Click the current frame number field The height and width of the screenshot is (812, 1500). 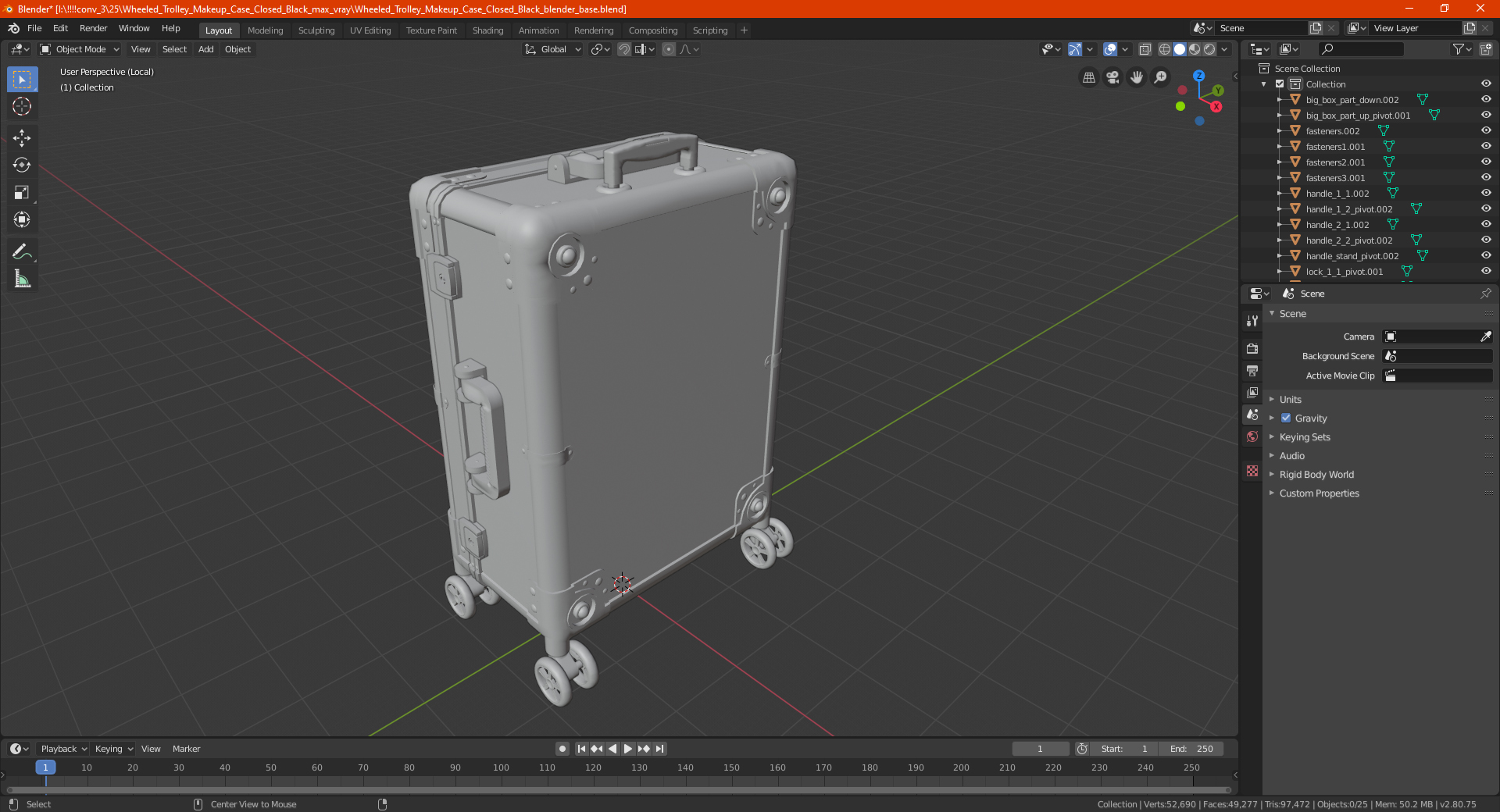[x=1041, y=749]
